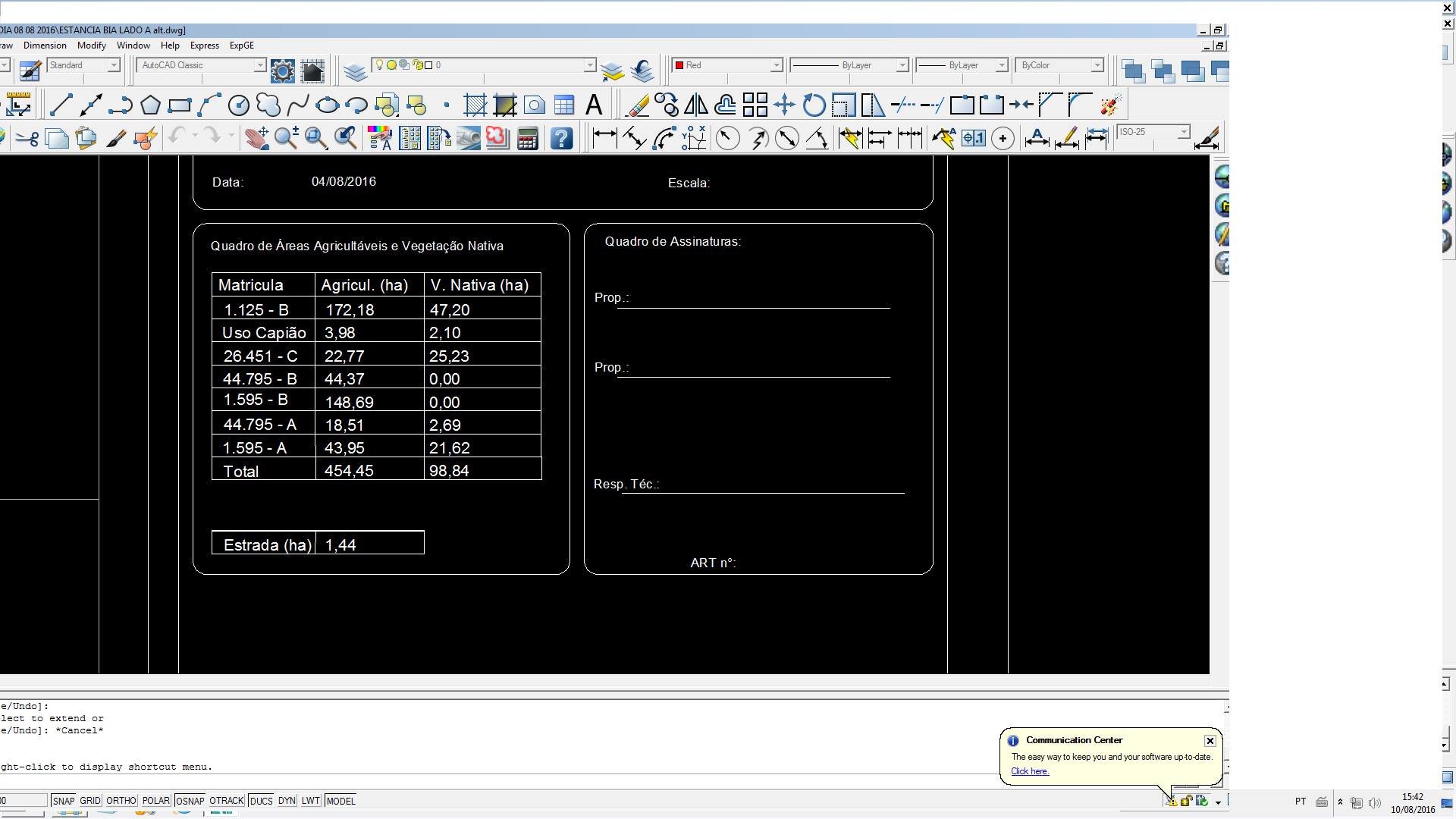The height and width of the screenshot is (819, 1456).
Task: Select the Multiline Text (A) tool
Action: (x=594, y=105)
